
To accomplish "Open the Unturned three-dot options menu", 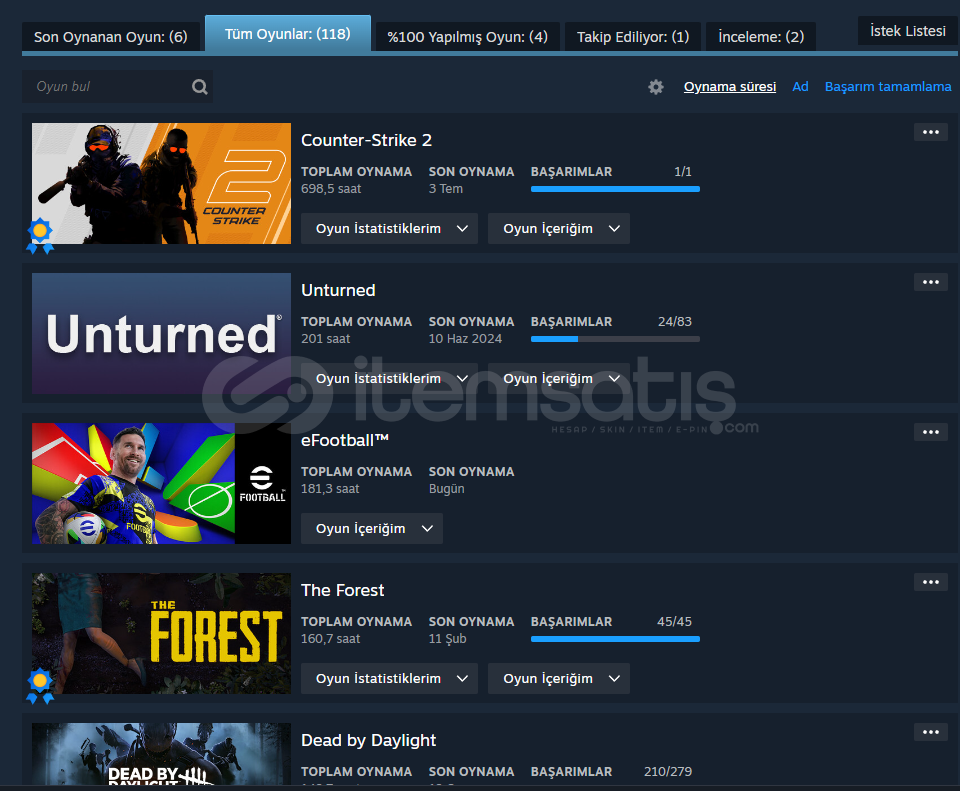I will (931, 282).
